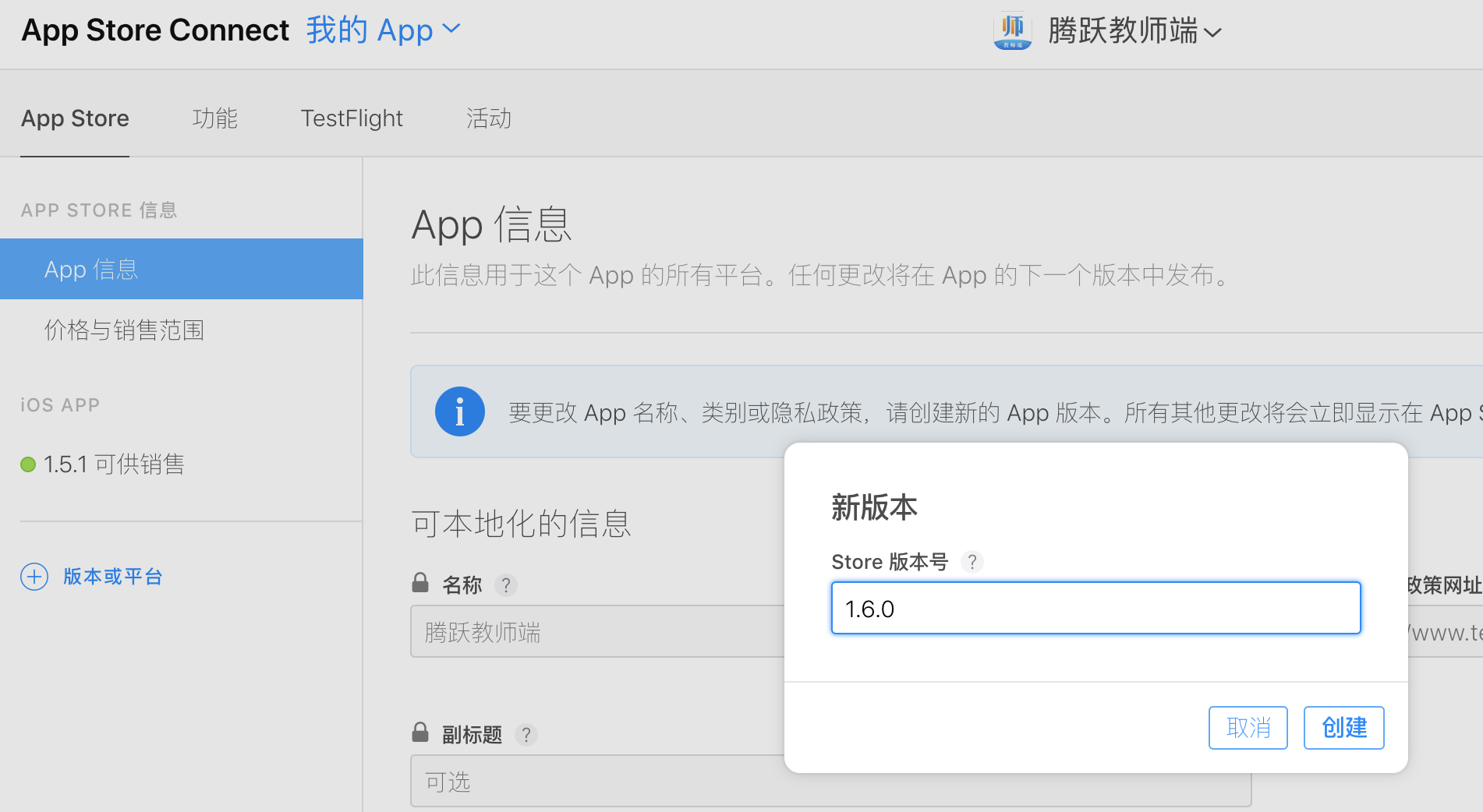Open the 活动 tab
Screen dimensions: 1483x812
click(x=489, y=118)
